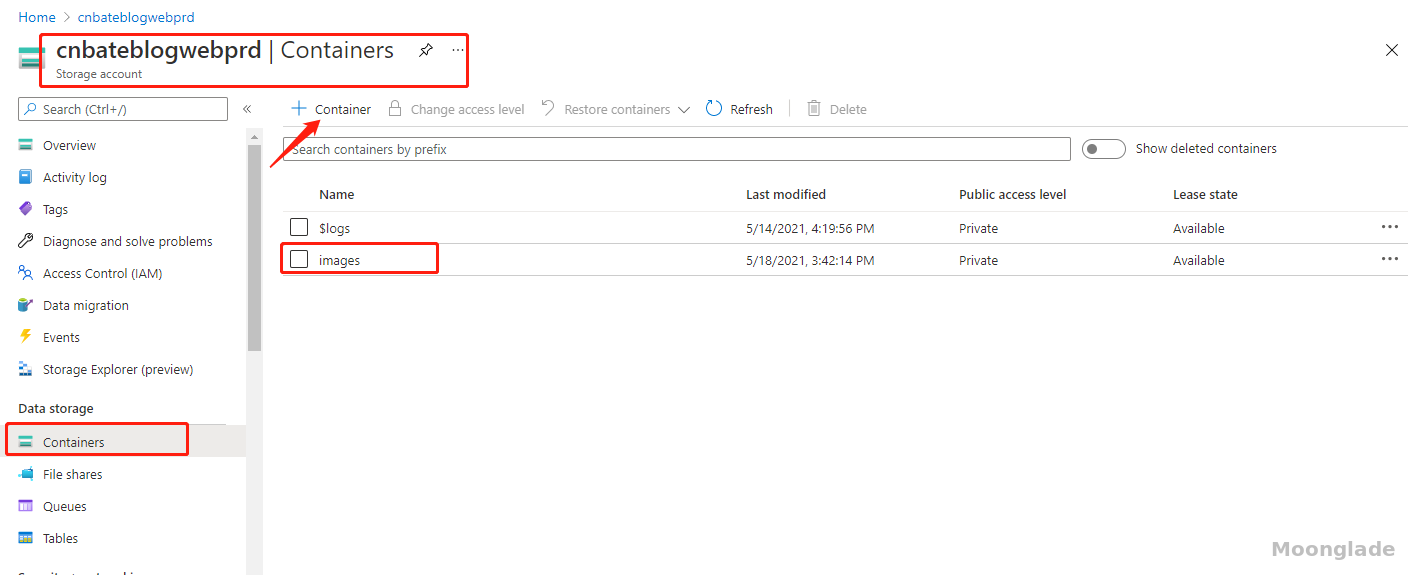Viewport: 1410px width, 575px height.
Task: Click the Events lightning icon
Action: (x=26, y=337)
